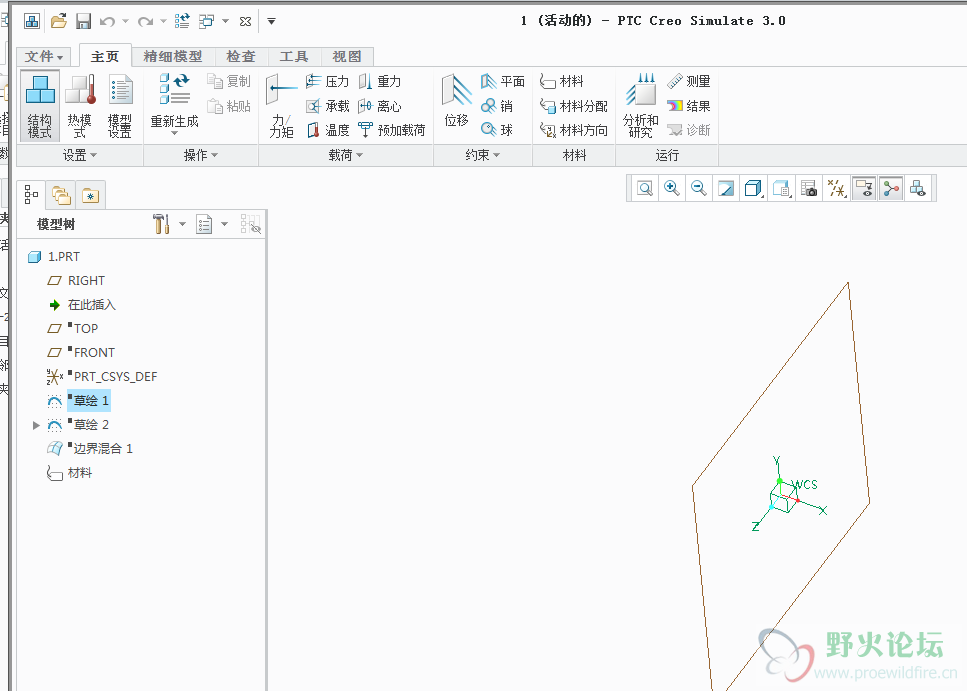Expand 约束 group dropdown
967x691 pixels.
(x=483, y=155)
